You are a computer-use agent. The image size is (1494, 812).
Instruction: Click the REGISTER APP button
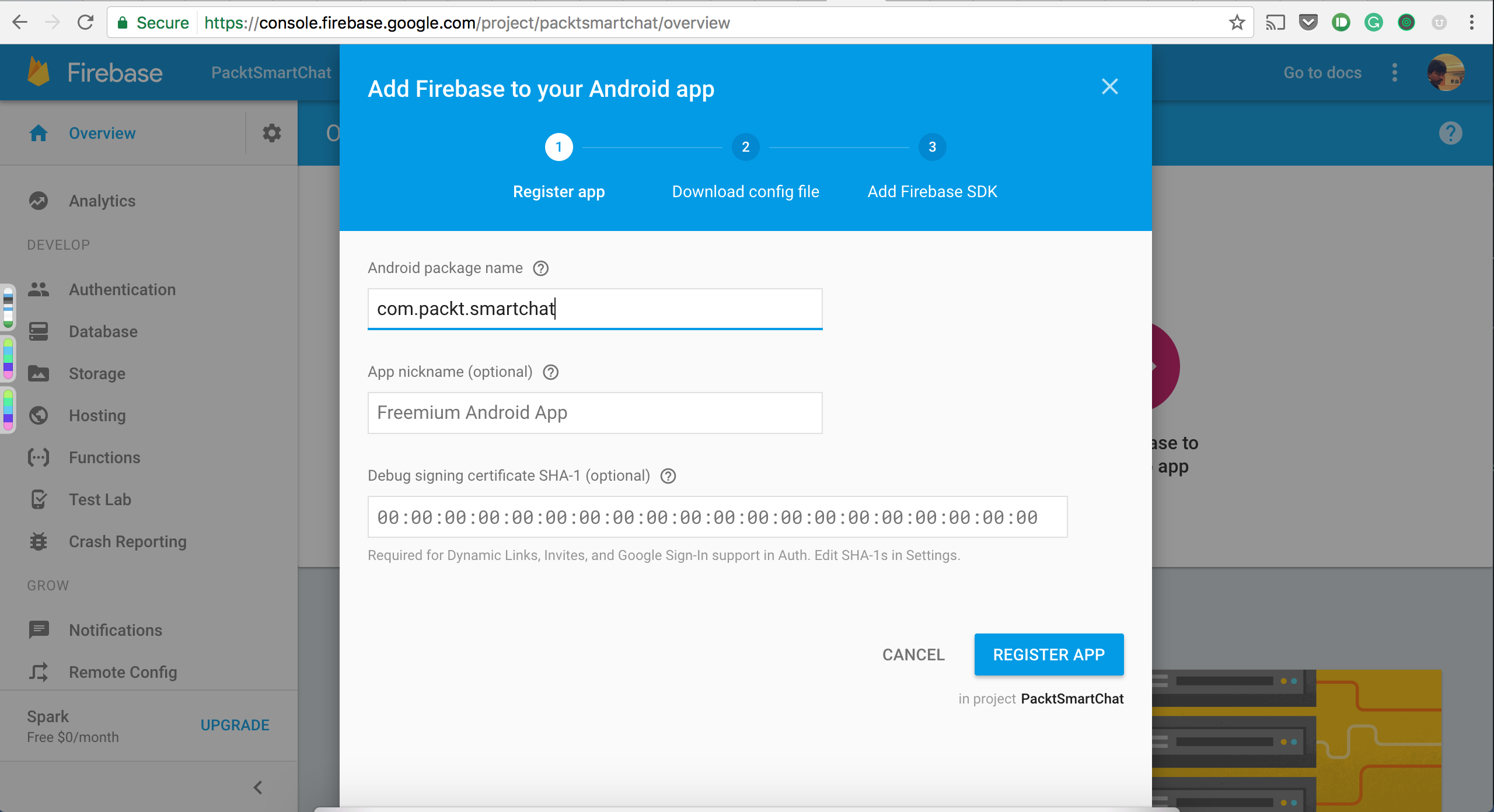pos(1049,654)
